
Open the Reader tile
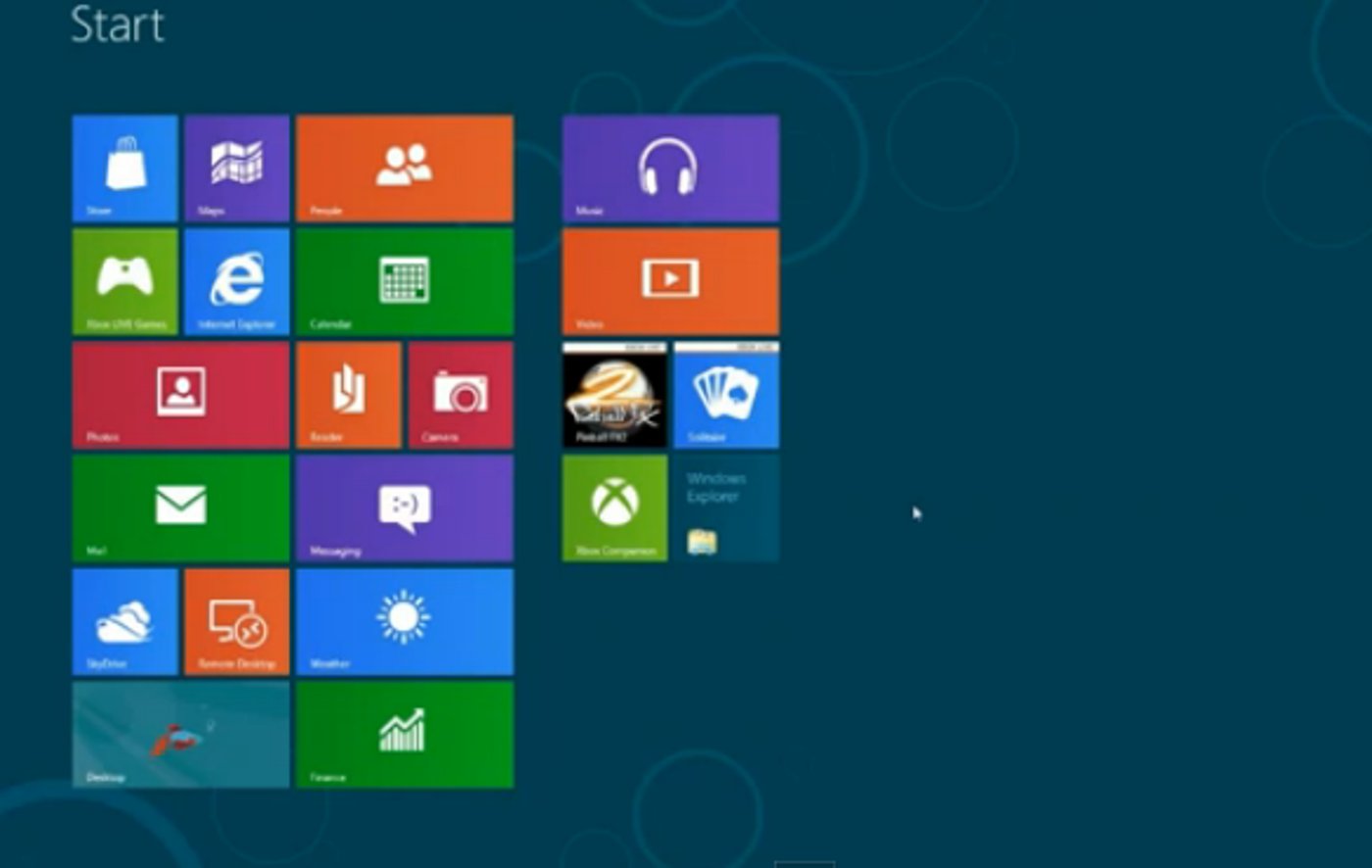(349, 395)
